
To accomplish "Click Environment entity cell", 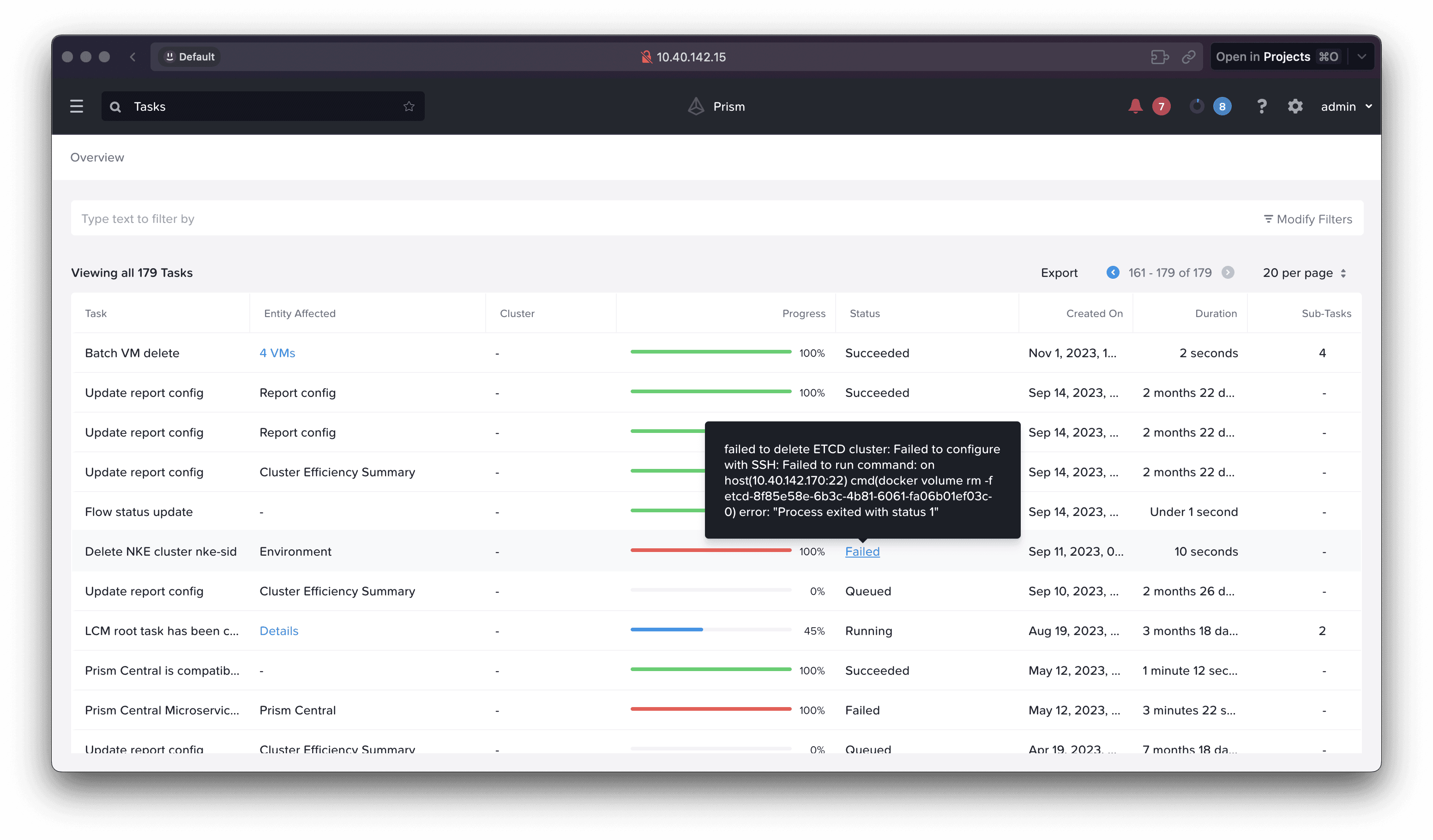I will click(295, 551).
